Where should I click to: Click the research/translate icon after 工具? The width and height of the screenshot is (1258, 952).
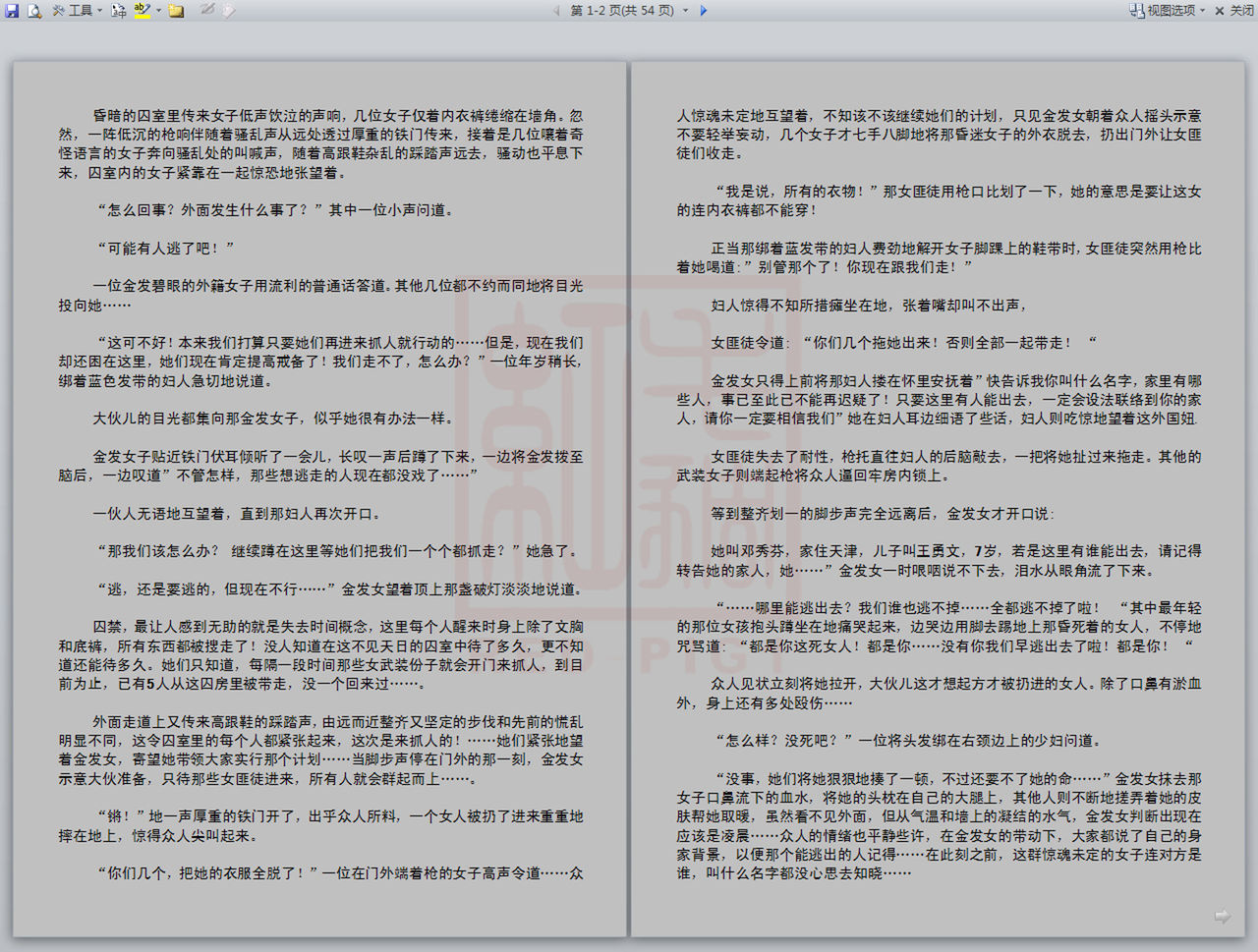[x=119, y=11]
